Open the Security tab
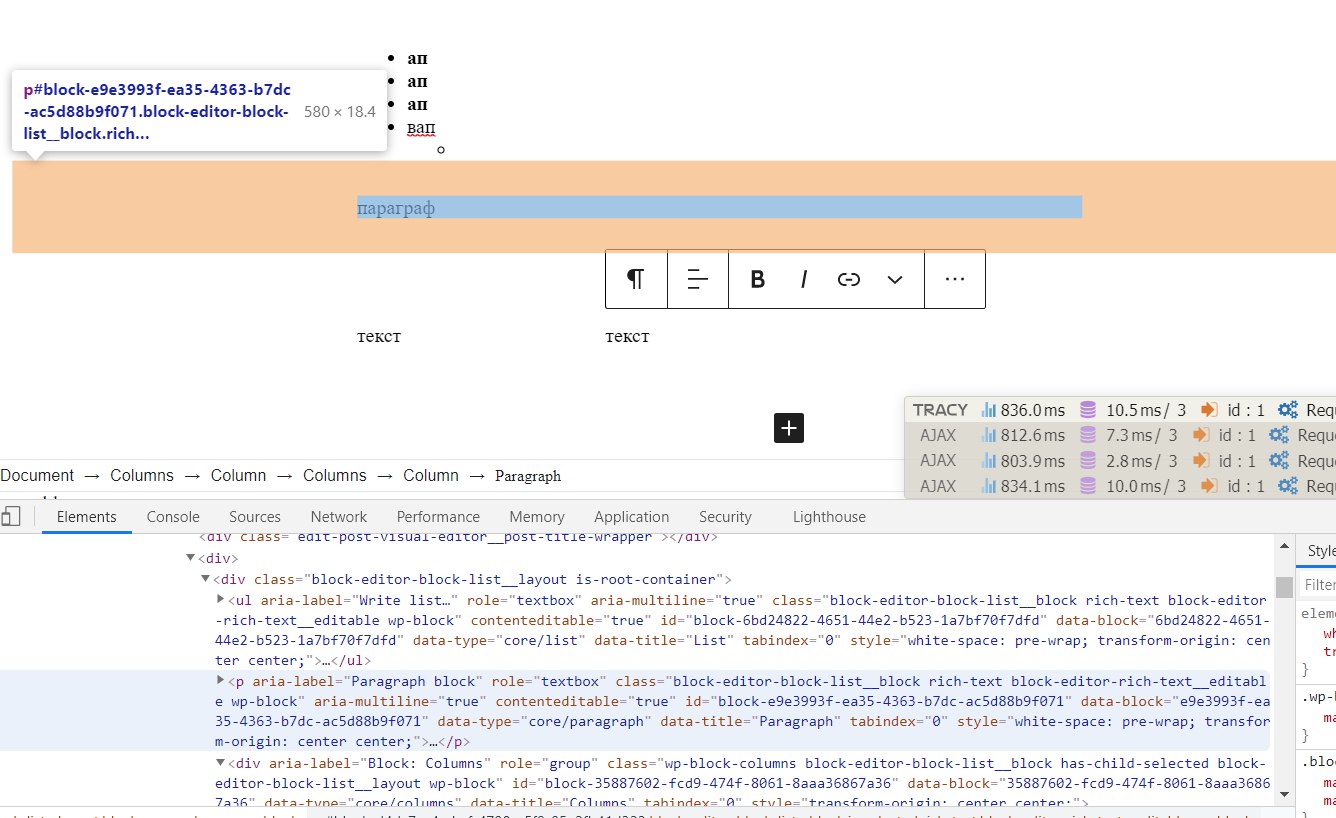Screen dimensions: 1336x818 pyautogui.click(x=725, y=517)
